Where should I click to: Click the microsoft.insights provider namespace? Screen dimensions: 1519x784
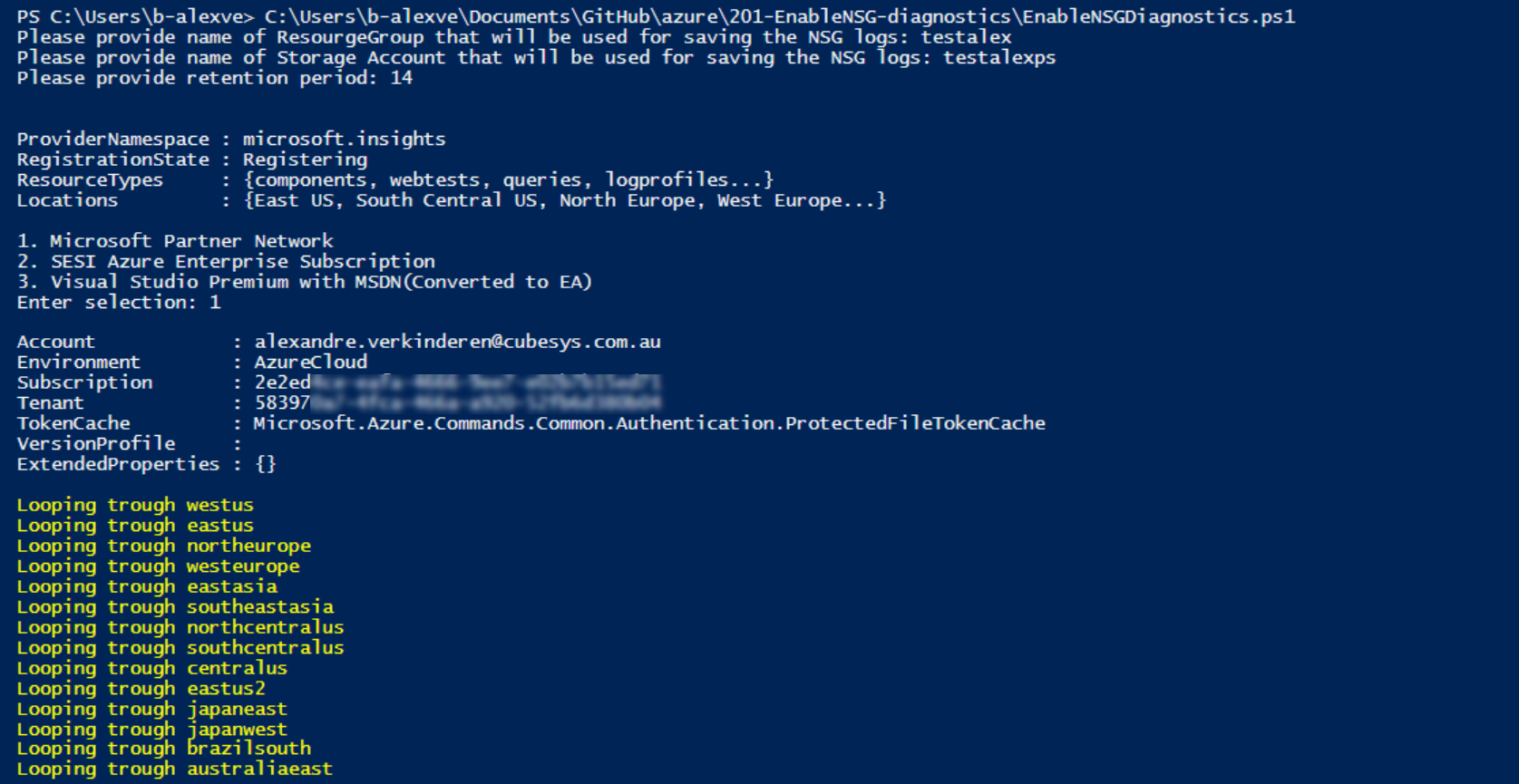click(344, 139)
